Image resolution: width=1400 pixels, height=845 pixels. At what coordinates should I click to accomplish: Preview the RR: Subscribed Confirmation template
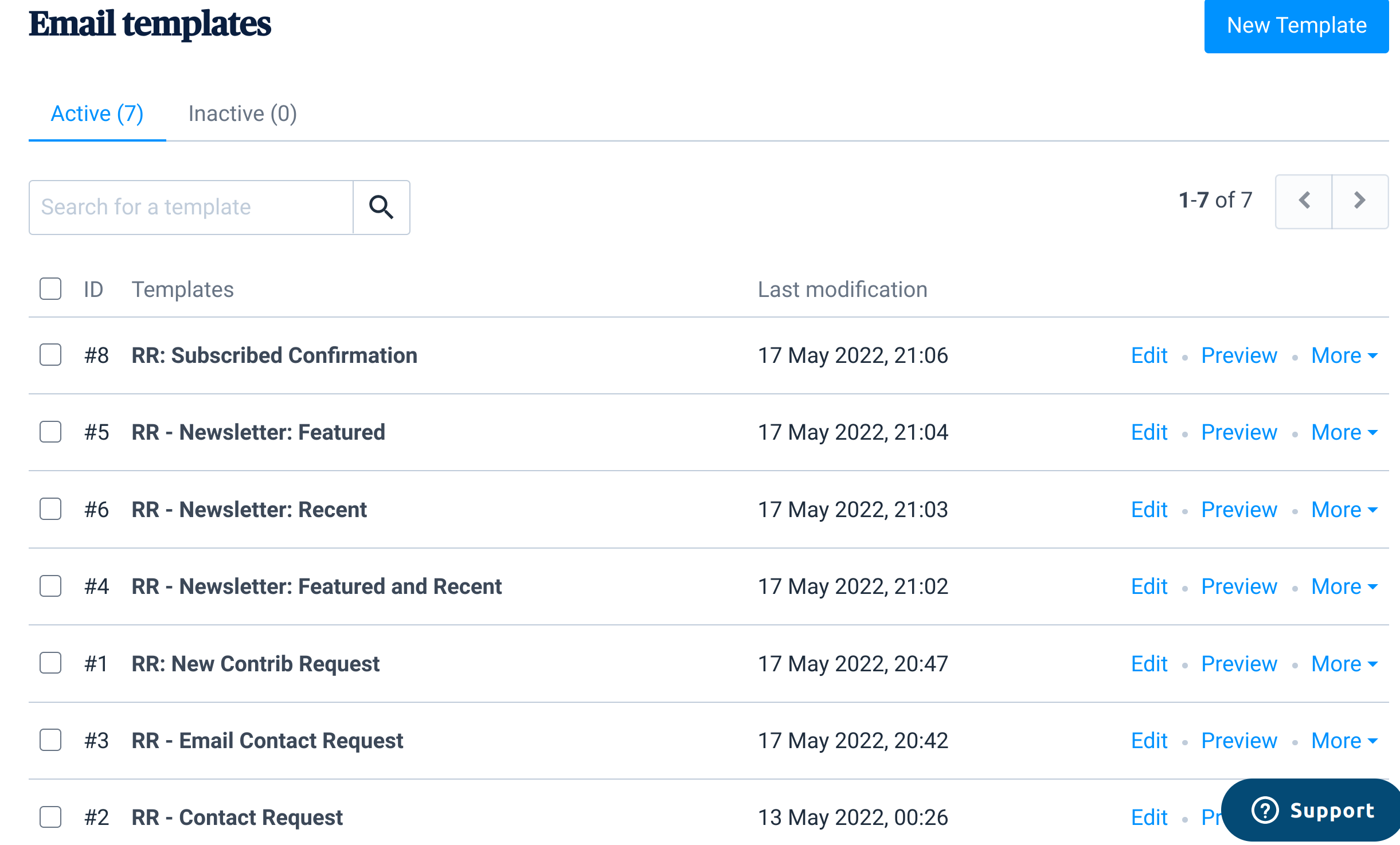[1239, 355]
